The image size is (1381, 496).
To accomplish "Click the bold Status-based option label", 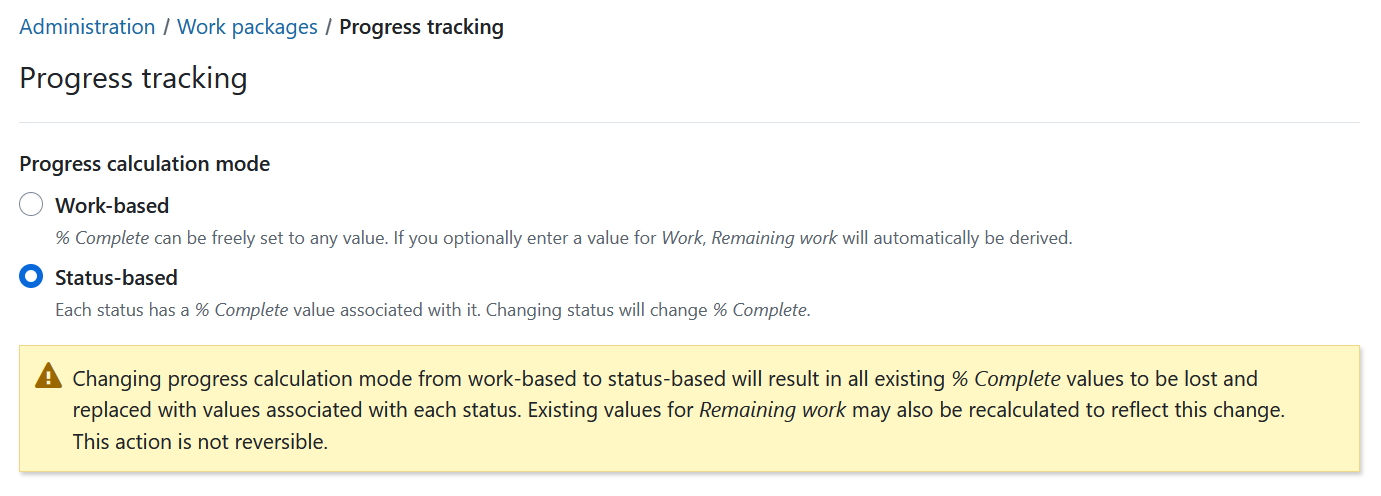I will pos(116,277).
